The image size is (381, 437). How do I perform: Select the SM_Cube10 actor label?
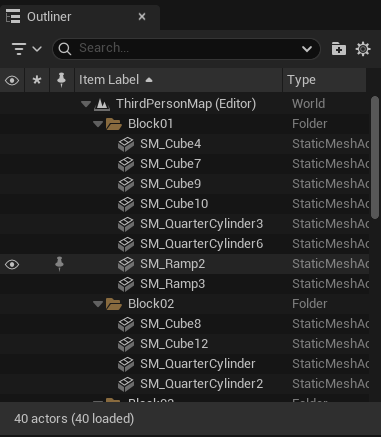click(x=174, y=204)
